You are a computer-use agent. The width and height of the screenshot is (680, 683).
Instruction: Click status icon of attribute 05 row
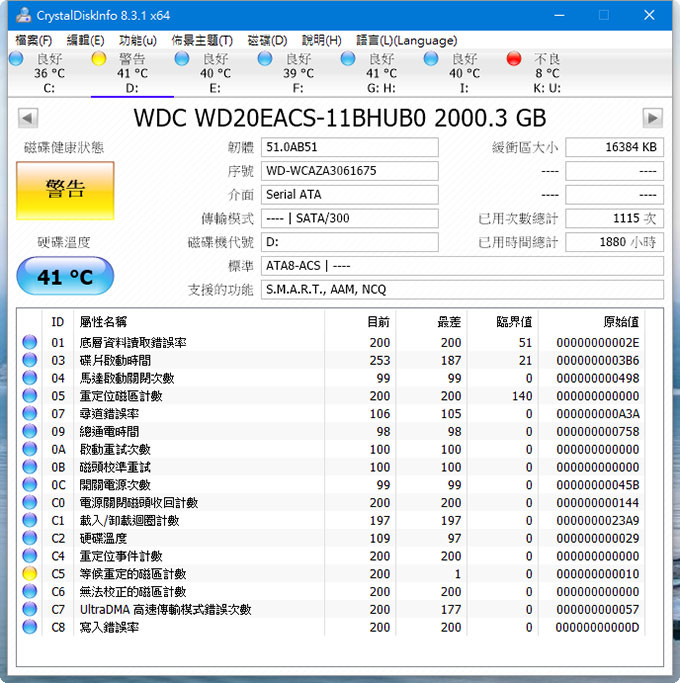click(30, 396)
